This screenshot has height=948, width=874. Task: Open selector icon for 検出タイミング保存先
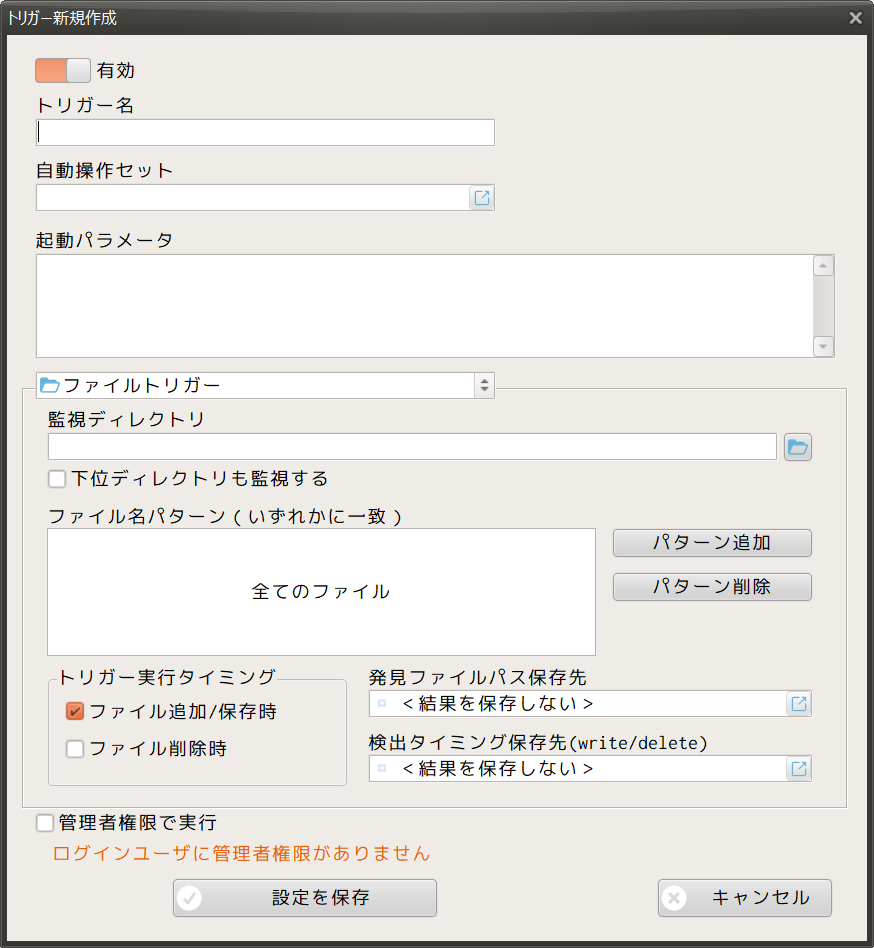tap(799, 769)
